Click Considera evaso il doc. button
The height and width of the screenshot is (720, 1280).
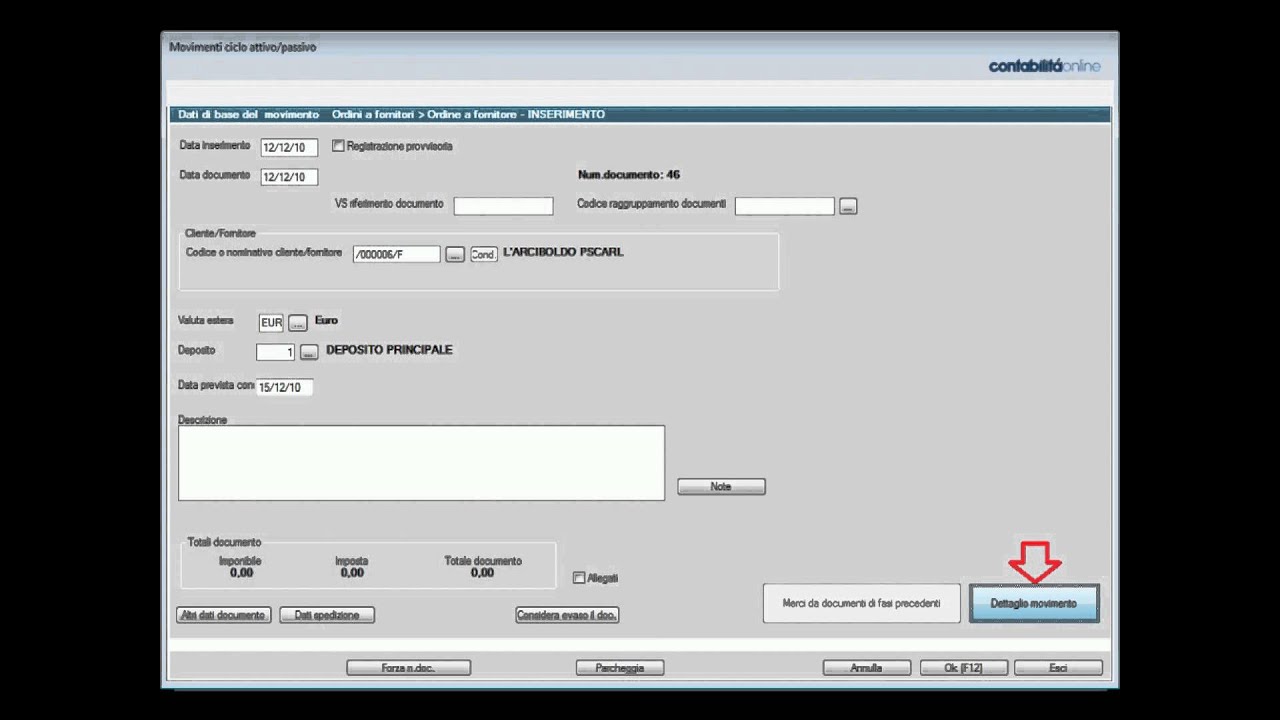pyautogui.click(x=567, y=615)
